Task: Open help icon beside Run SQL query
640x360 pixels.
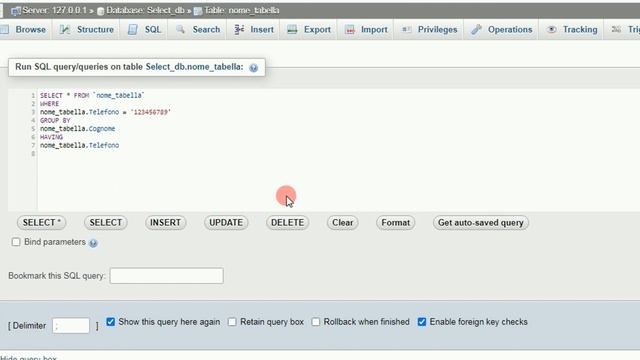Action: click(x=253, y=68)
